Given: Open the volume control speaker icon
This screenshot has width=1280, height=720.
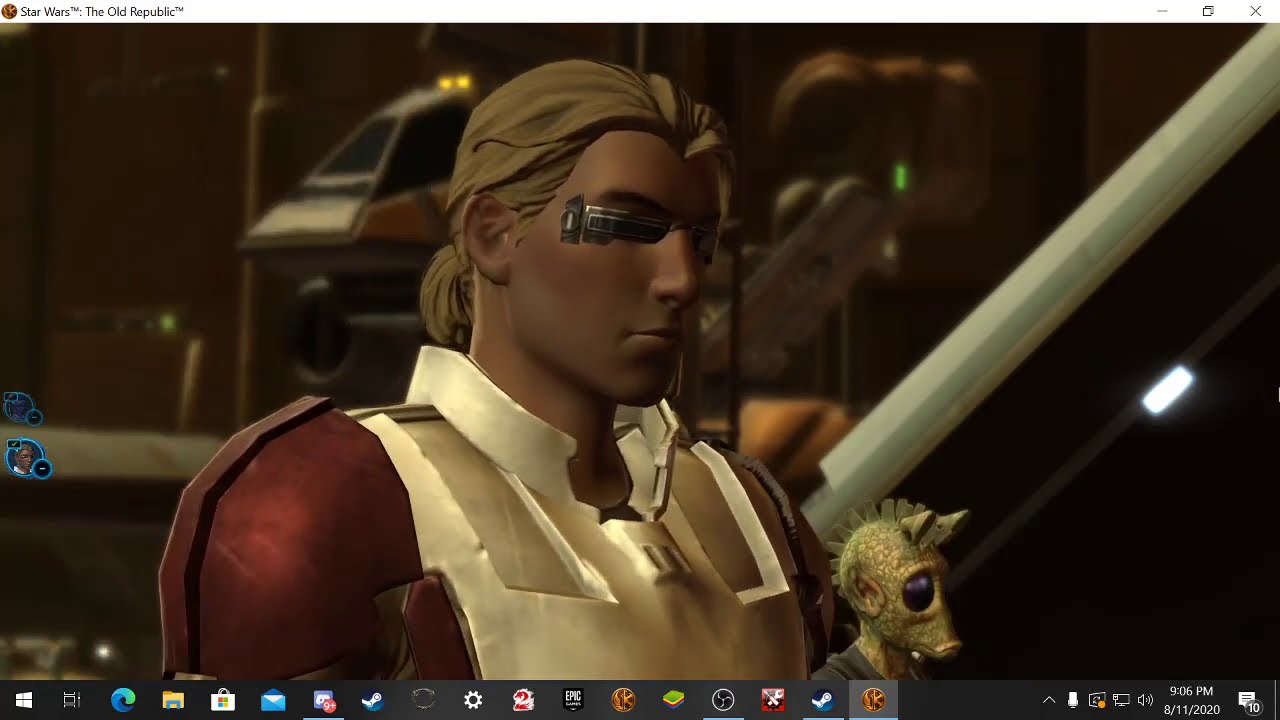Looking at the screenshot, I should tap(1145, 700).
